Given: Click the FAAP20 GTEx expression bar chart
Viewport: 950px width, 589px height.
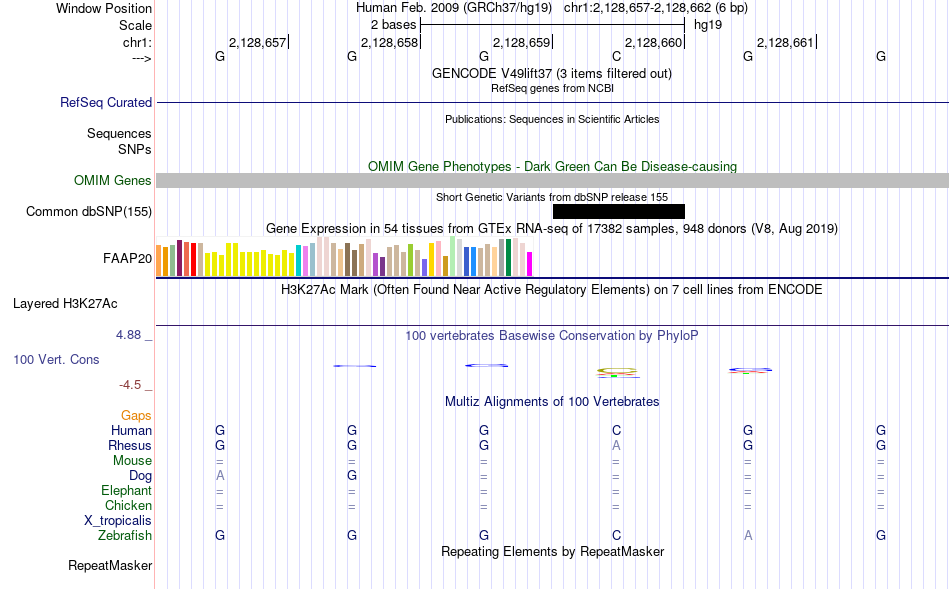Looking at the screenshot, I should pos(344,256).
